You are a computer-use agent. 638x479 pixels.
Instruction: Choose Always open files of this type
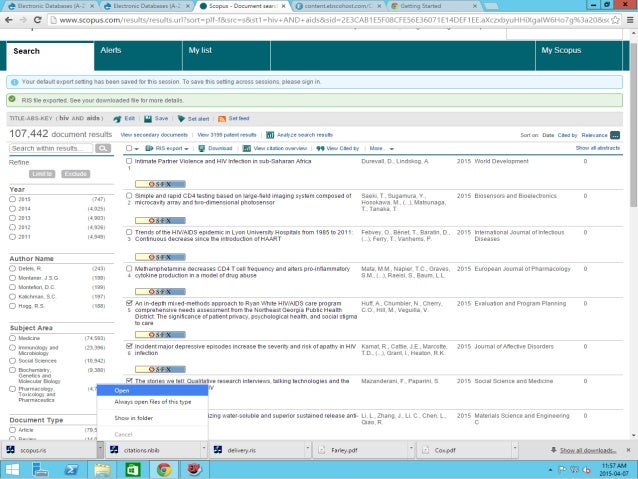[x=153, y=402]
